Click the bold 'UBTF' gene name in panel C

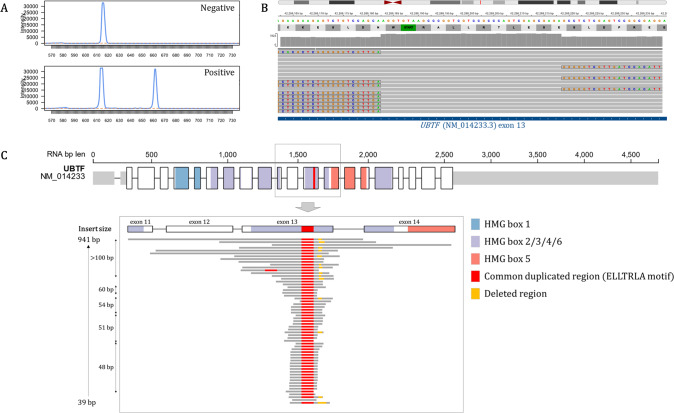click(x=74, y=169)
